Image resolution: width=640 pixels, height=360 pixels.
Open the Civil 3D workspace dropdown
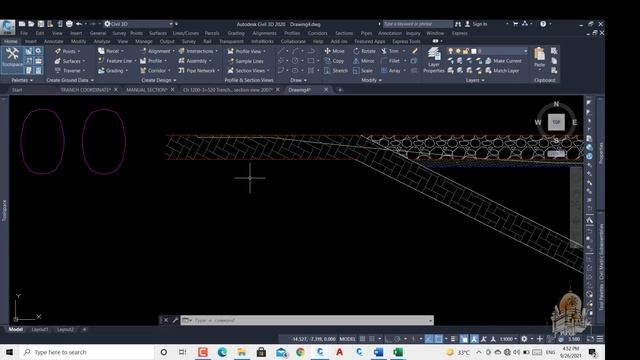coord(171,24)
